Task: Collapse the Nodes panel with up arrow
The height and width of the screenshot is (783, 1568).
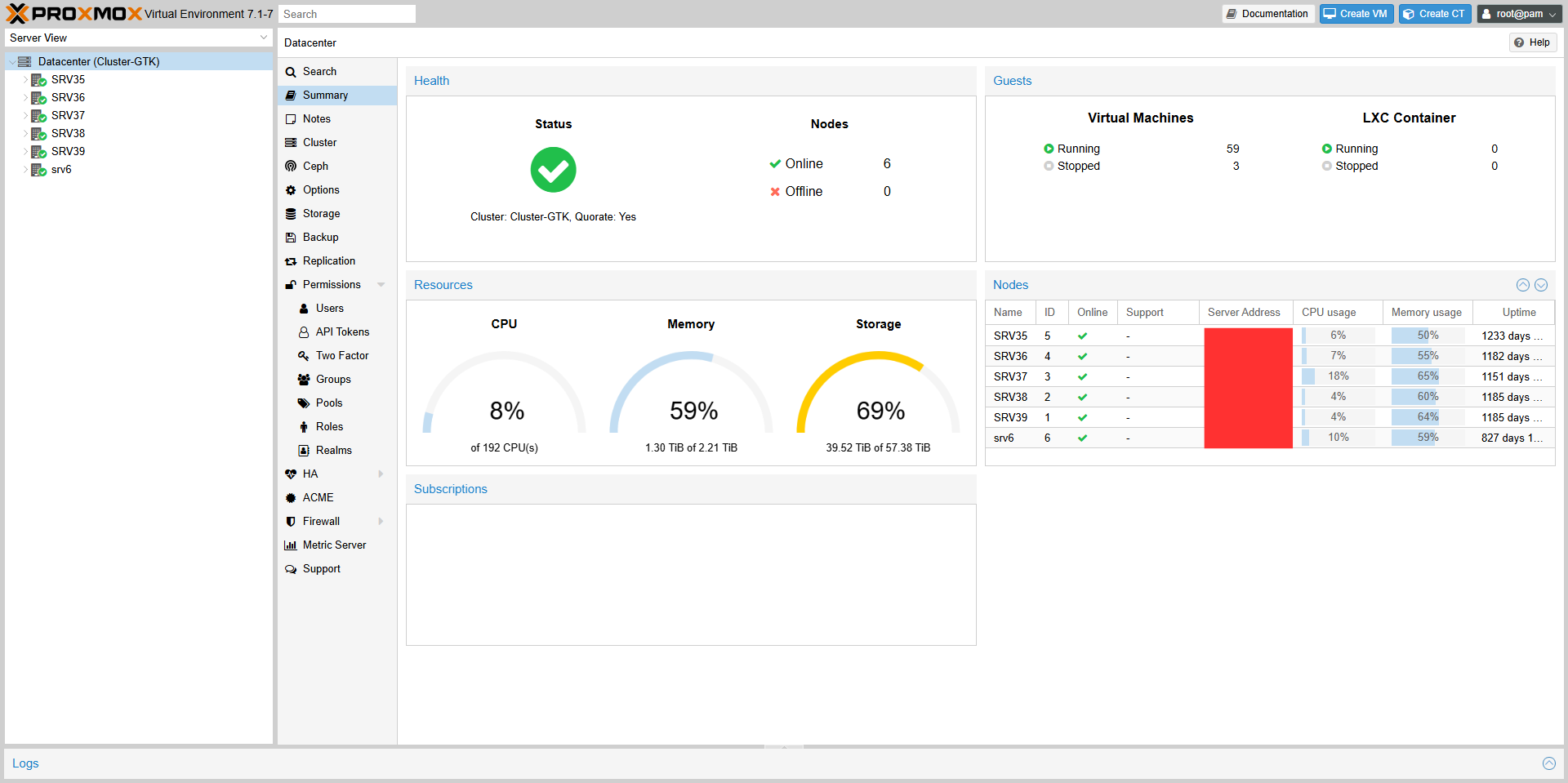Action: coord(1523,285)
